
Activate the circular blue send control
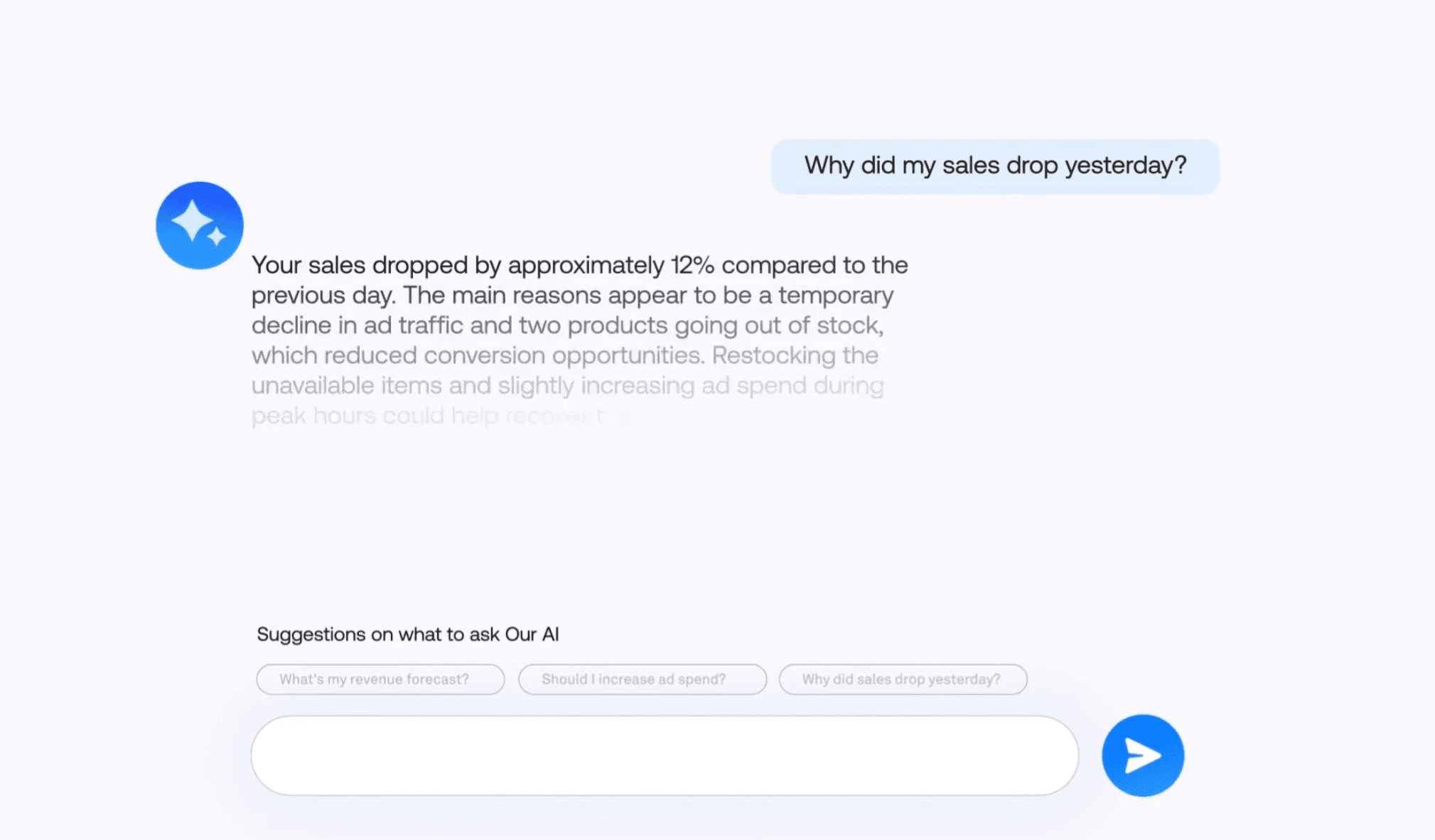coord(1141,755)
